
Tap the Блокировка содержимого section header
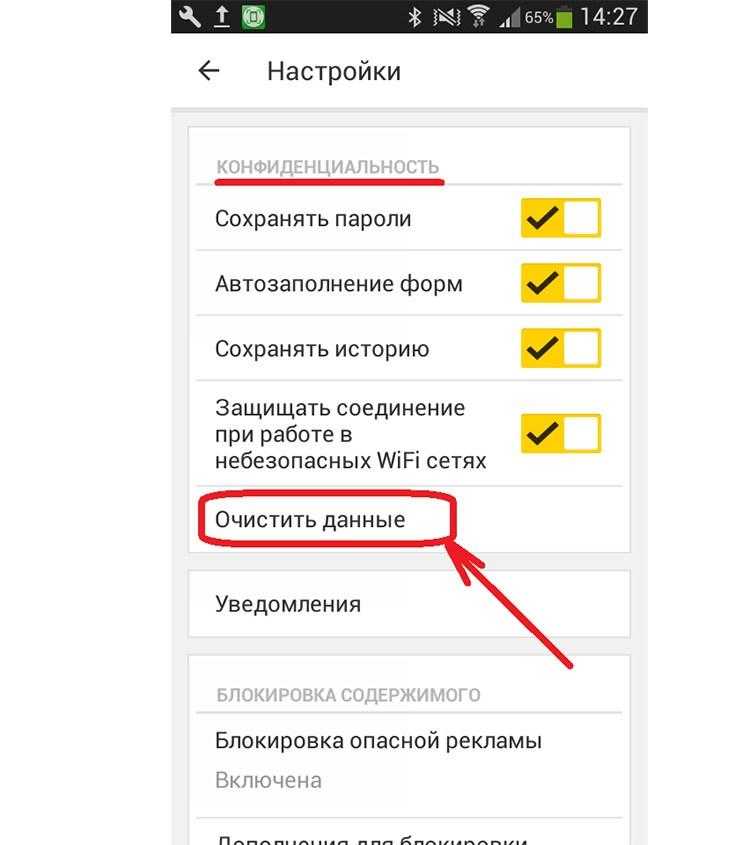348,695
